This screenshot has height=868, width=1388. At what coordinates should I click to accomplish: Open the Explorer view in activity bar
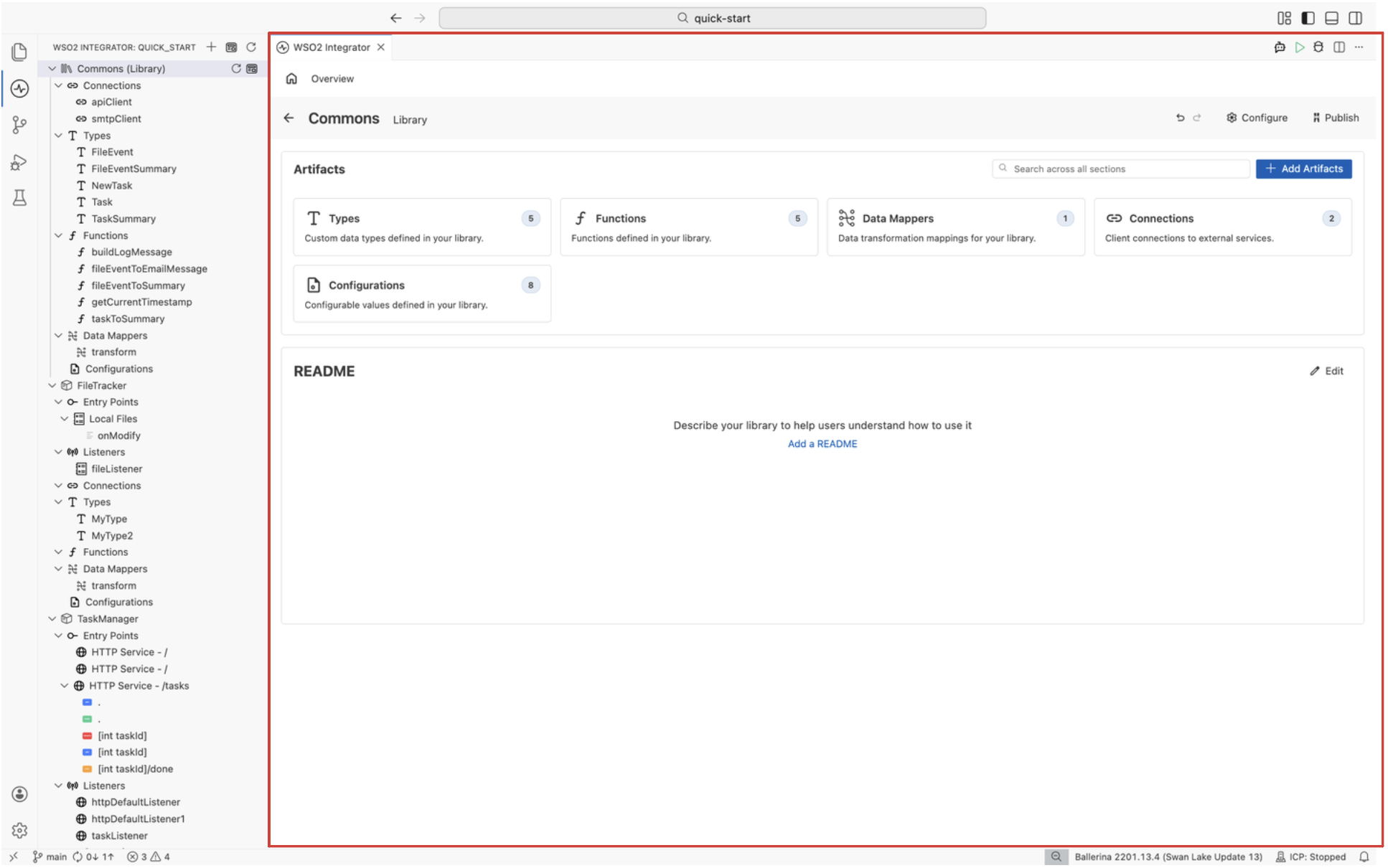(x=19, y=52)
